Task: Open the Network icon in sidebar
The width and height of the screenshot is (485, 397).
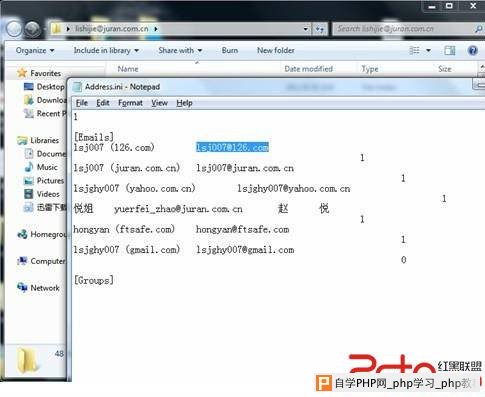Action: (x=22, y=287)
